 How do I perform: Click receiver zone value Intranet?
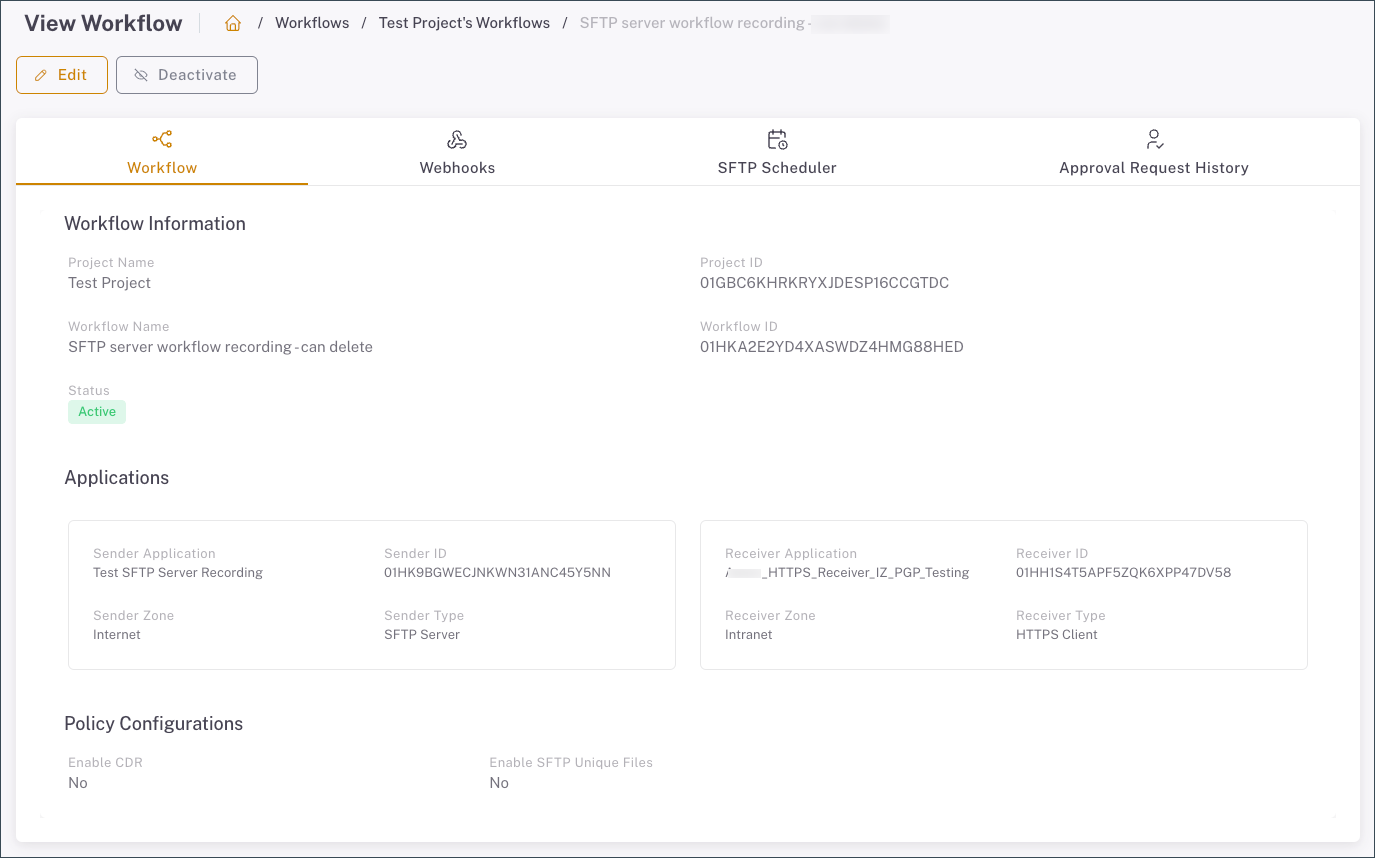tap(749, 635)
